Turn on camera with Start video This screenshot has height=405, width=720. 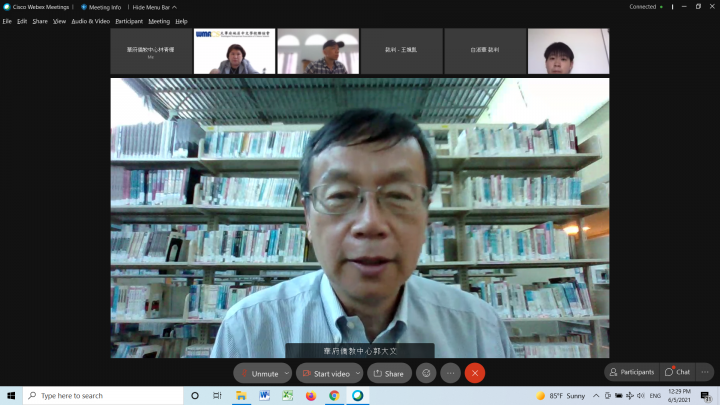(x=326, y=373)
